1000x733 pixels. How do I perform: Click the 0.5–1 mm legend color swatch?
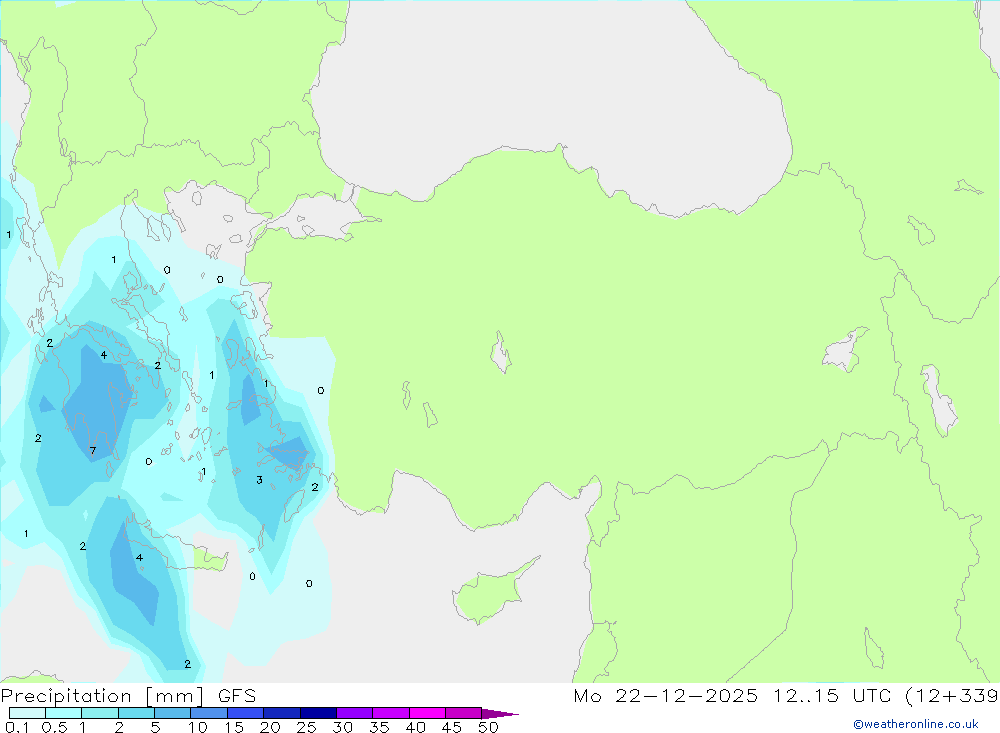[x=64, y=713]
